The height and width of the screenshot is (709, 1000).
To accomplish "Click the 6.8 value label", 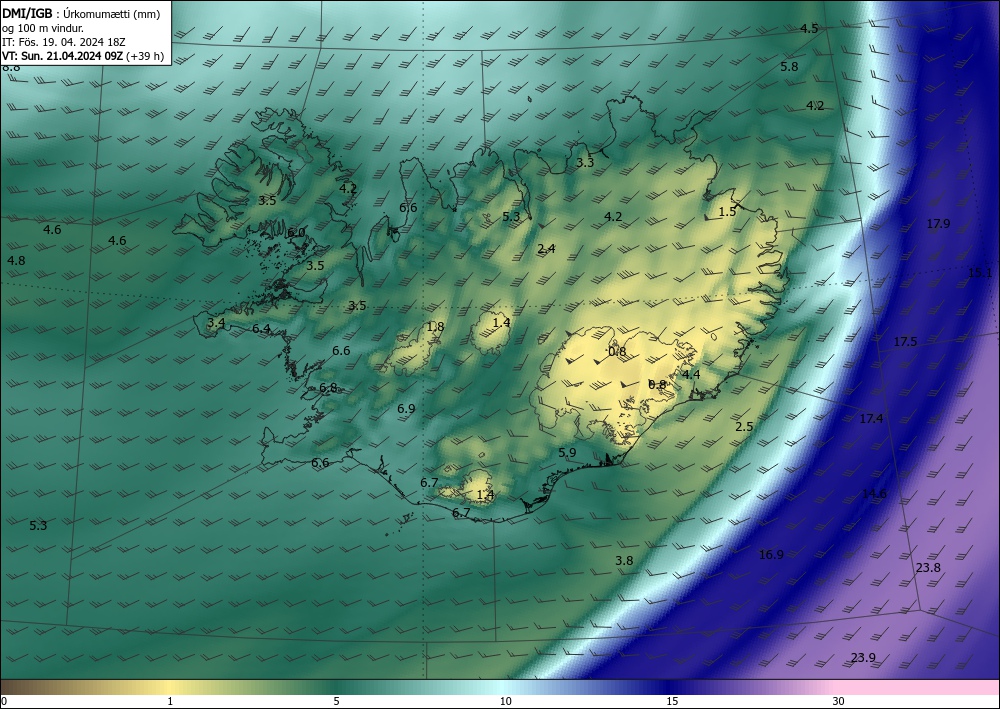I will tap(328, 388).
